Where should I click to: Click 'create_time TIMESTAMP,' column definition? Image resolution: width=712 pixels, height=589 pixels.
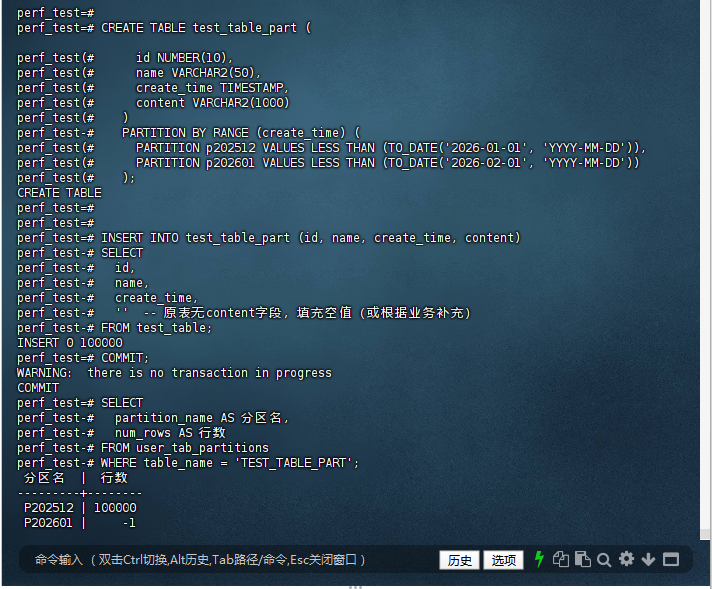pyautogui.click(x=212, y=88)
